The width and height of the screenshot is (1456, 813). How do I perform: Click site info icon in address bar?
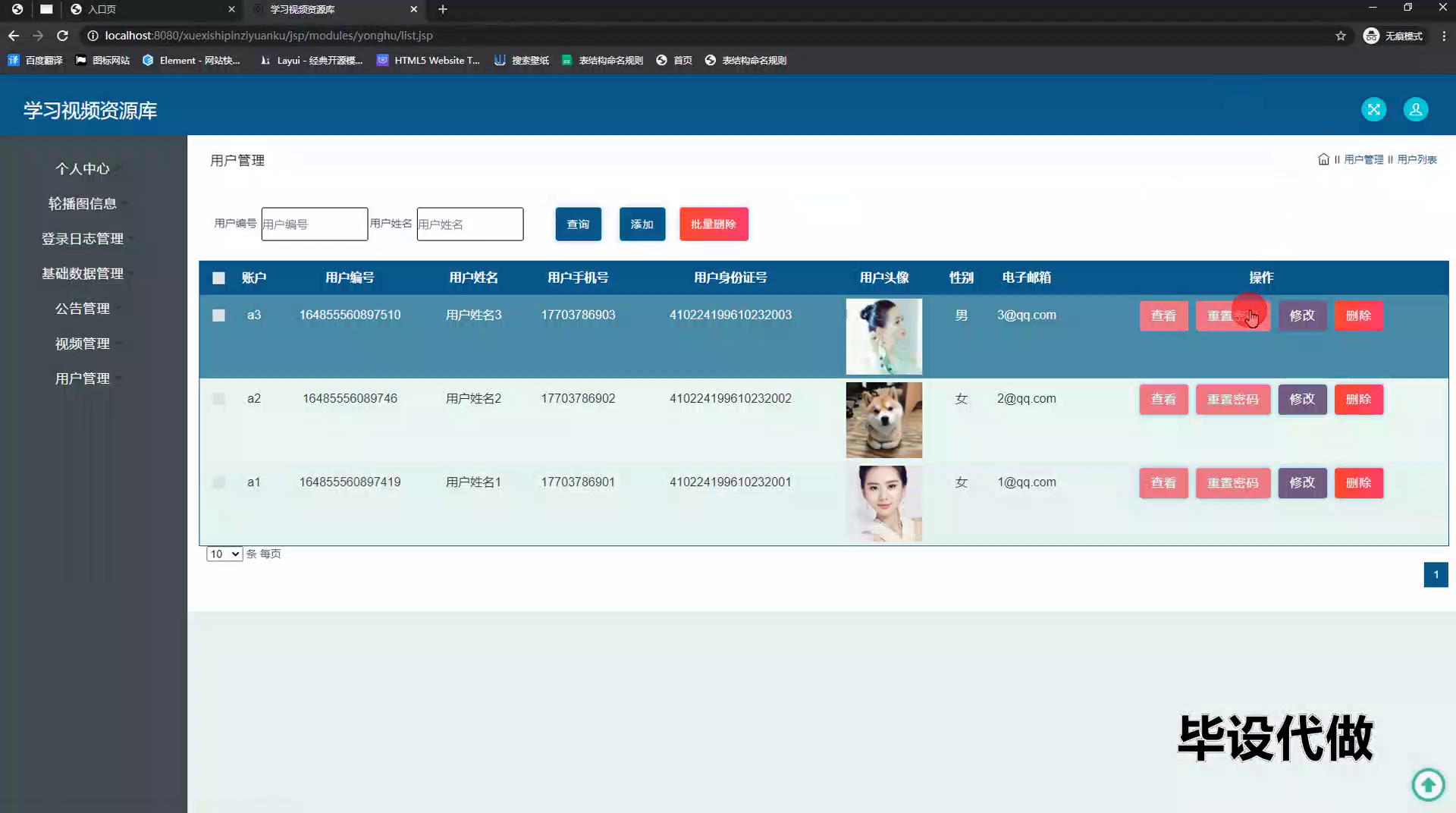coord(93,36)
